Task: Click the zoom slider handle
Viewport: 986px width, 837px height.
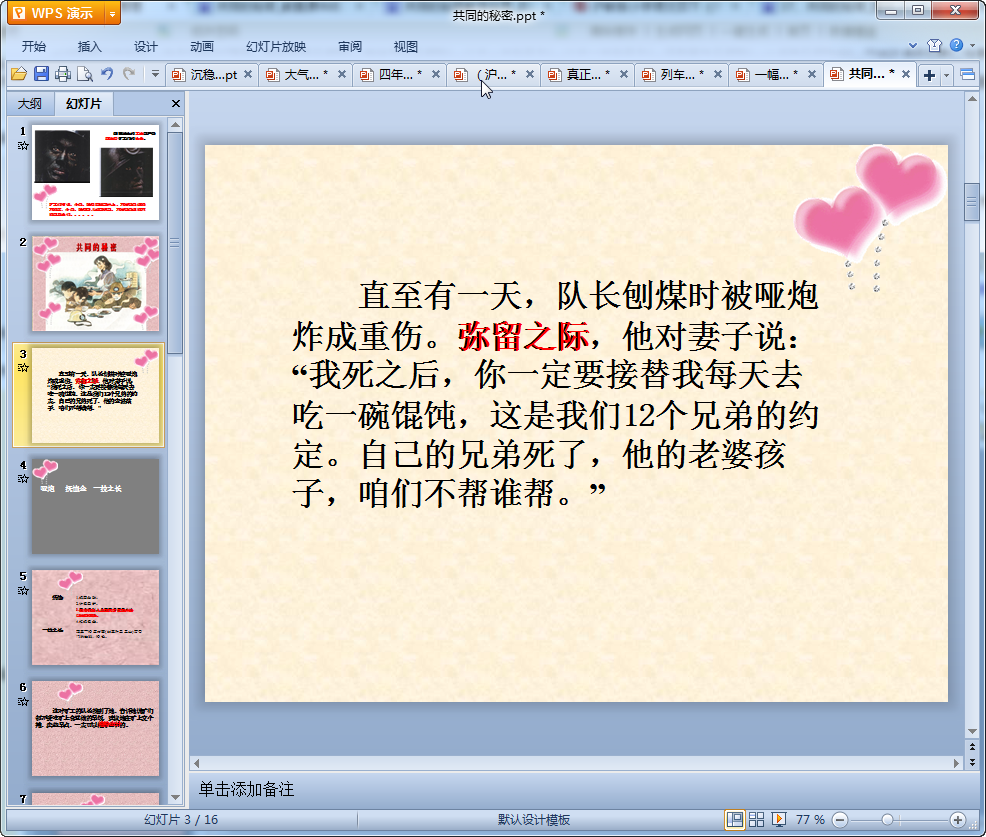Action: [x=887, y=820]
